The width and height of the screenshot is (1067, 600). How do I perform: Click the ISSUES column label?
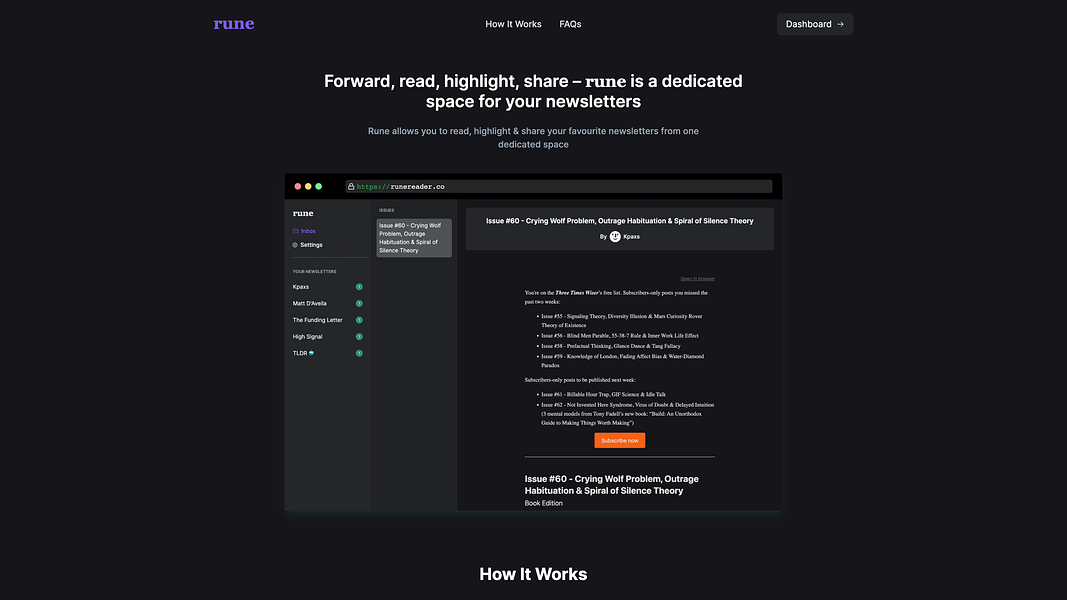click(x=387, y=210)
